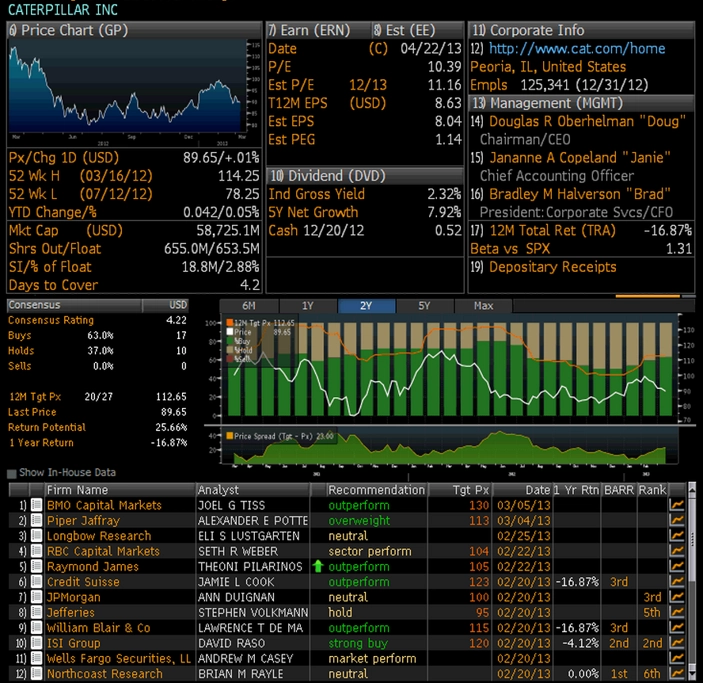Open the Earn (ERN) section
This screenshot has height=683, width=703.
(318, 30)
